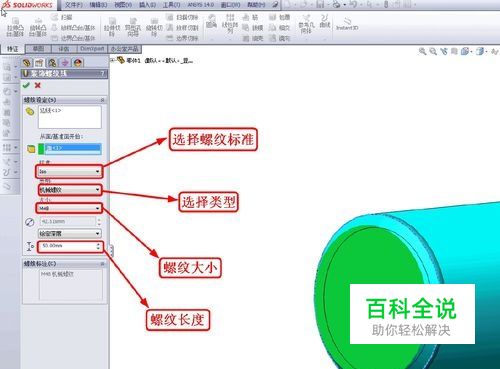Switch to the PropertyManager panel tab
The height and width of the screenshot is (369, 500).
39,63
